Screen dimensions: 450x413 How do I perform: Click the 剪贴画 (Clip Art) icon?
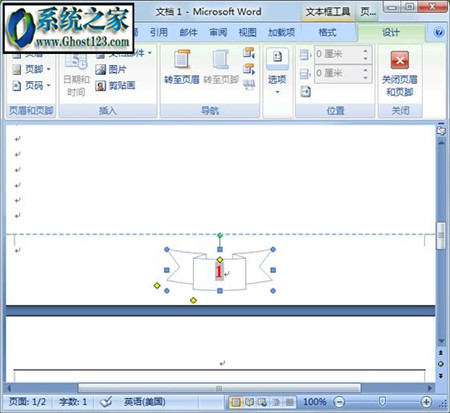(x=100, y=86)
